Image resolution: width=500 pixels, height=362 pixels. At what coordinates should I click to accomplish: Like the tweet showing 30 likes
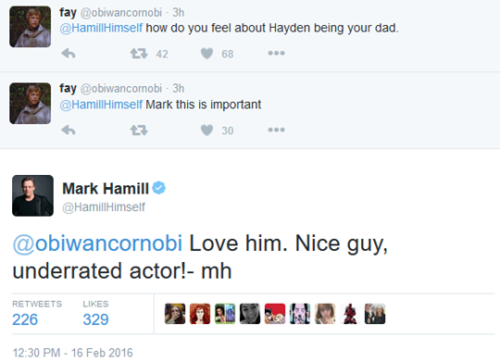(207, 130)
